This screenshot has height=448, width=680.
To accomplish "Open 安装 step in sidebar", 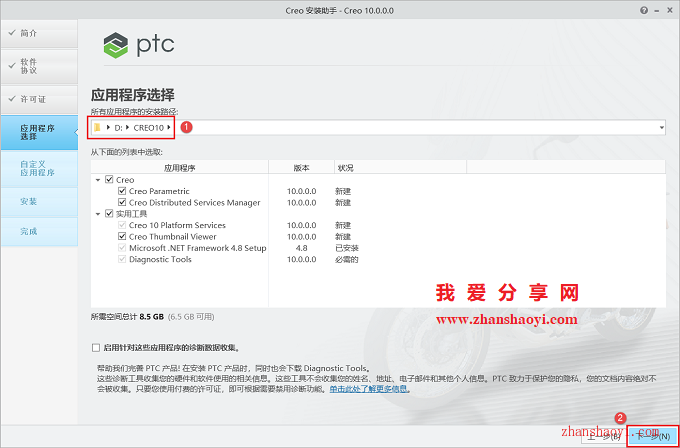I will tap(39, 202).
